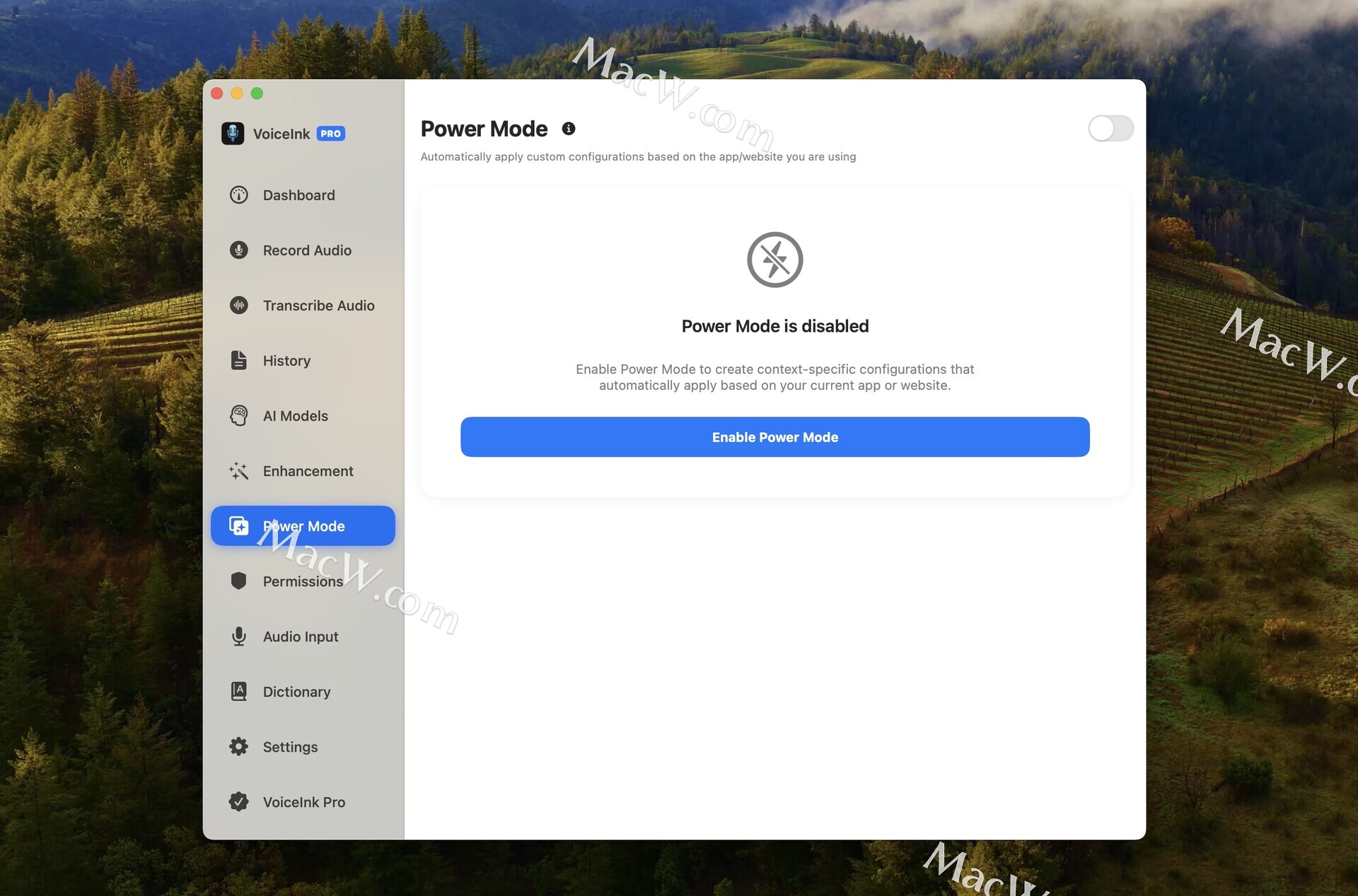Click the Enable Power Mode button

click(775, 437)
